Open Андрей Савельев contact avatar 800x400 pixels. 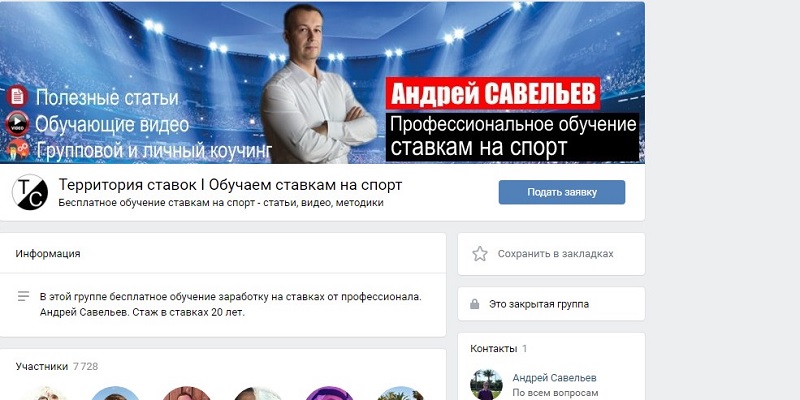tap(486, 385)
